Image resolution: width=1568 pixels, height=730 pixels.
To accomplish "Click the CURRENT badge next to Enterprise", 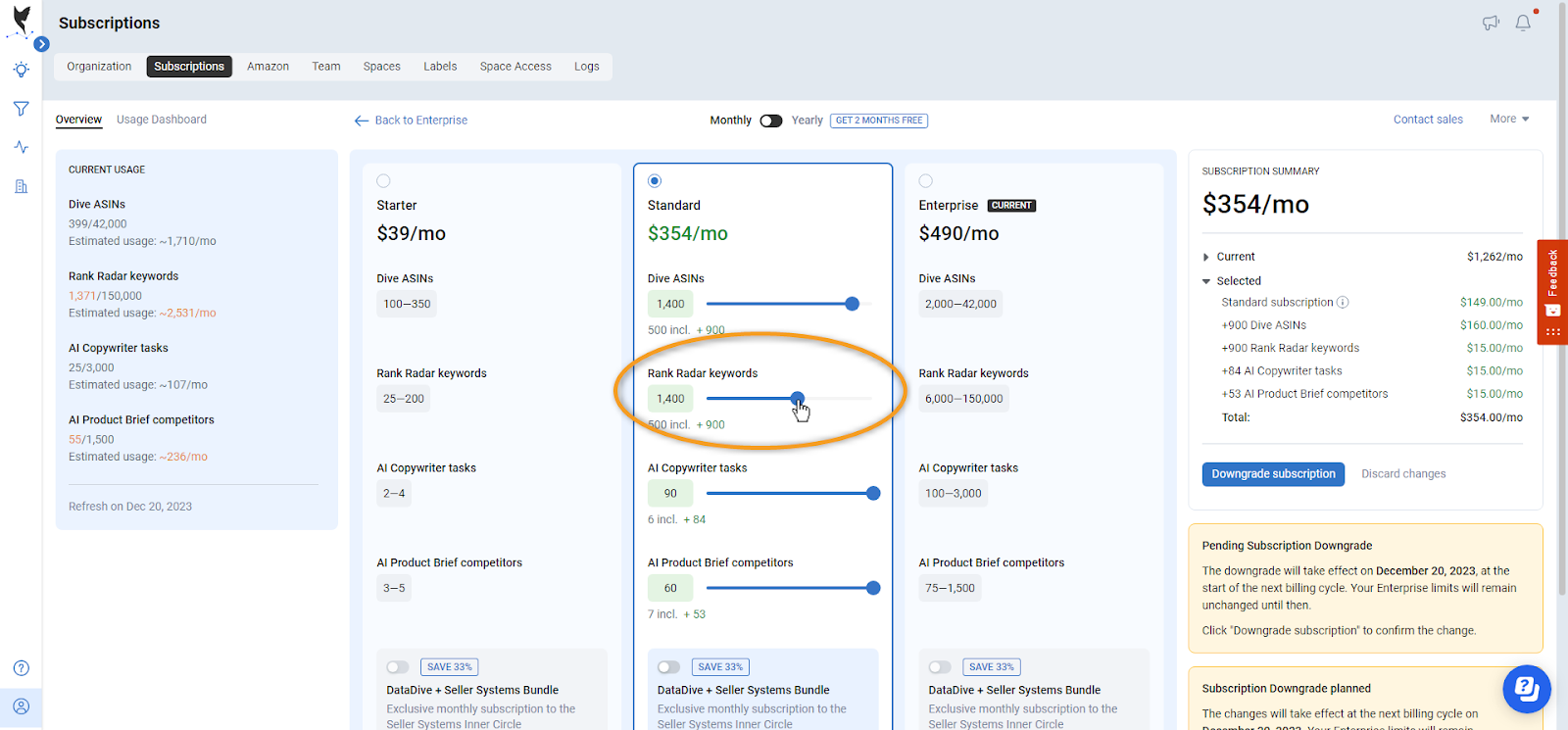I will 1011,206.
